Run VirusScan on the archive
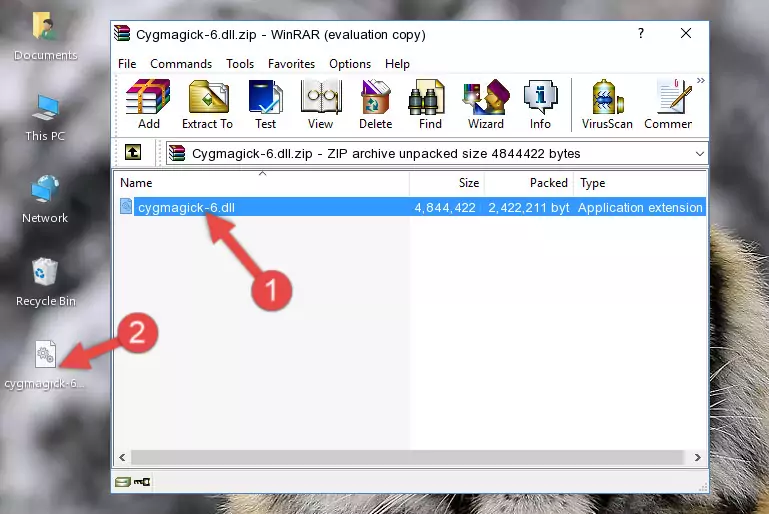This screenshot has width=769, height=514. point(607,103)
